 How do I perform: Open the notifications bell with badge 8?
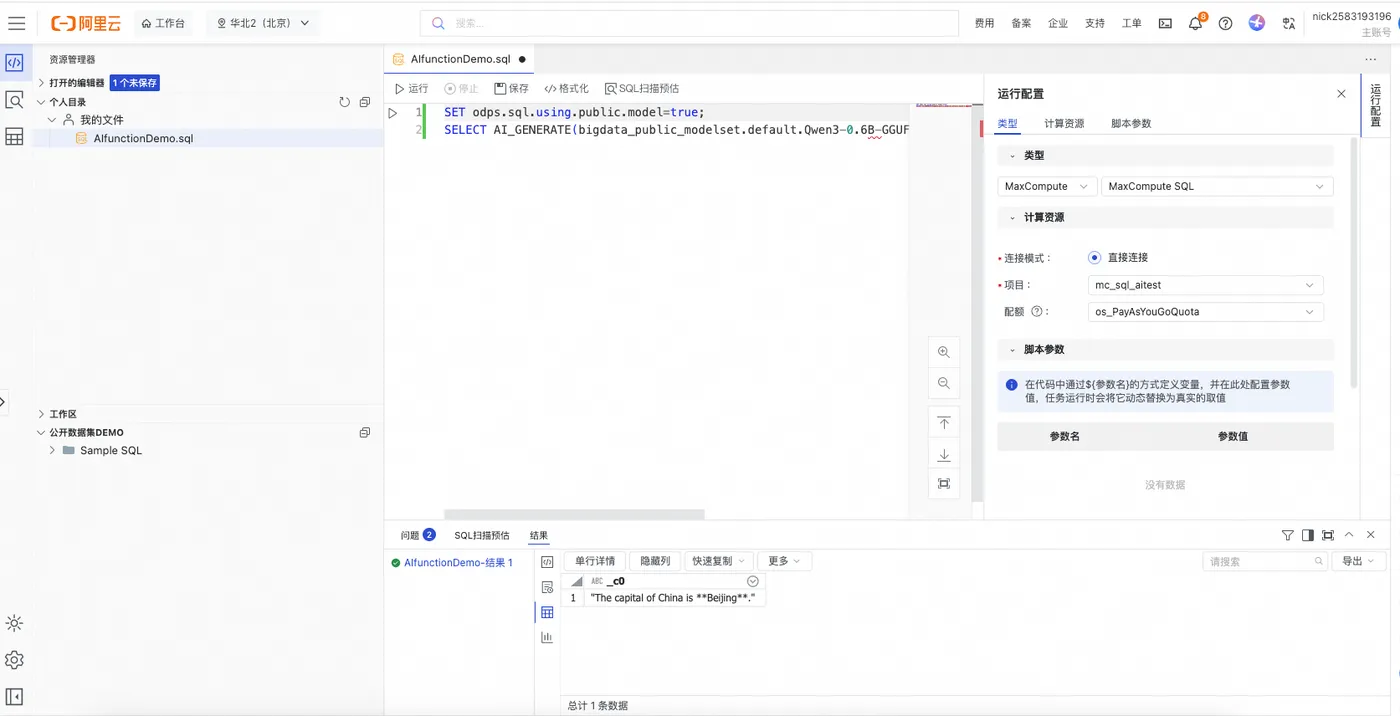click(1195, 22)
